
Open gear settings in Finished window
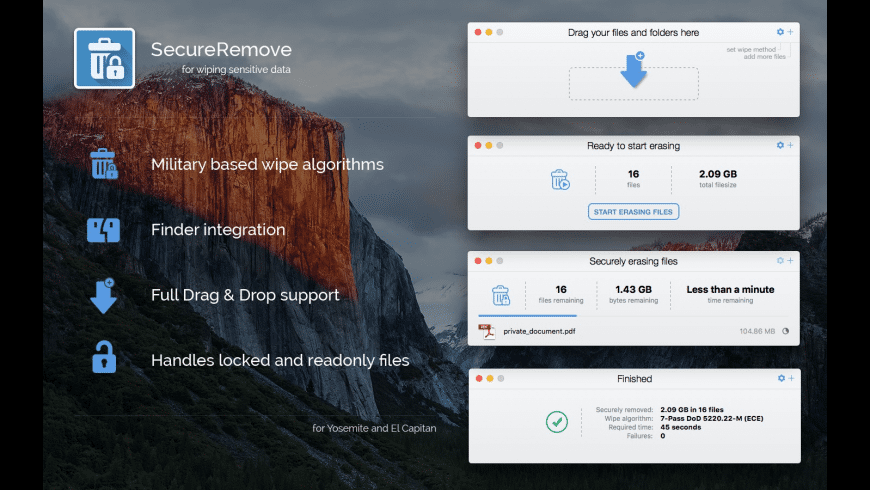coord(781,378)
